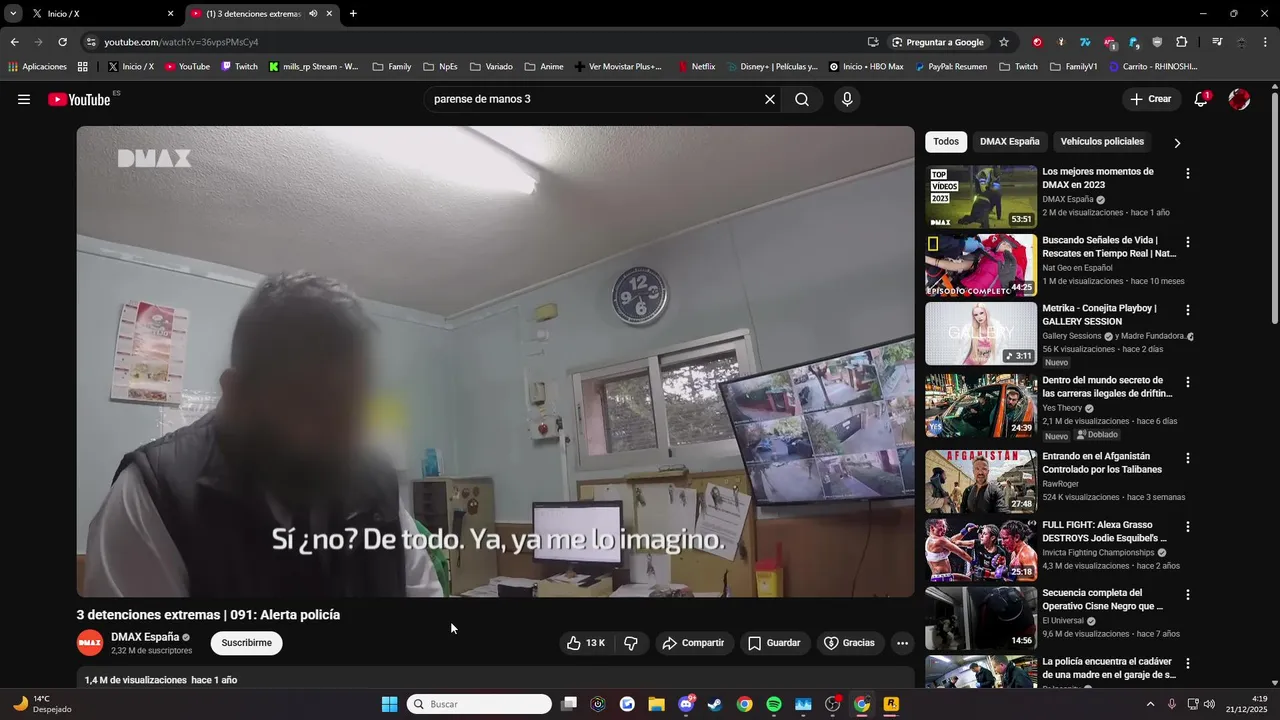This screenshot has height=720, width=1280.
Task: Click the browser address bar URL
Action: [181, 42]
